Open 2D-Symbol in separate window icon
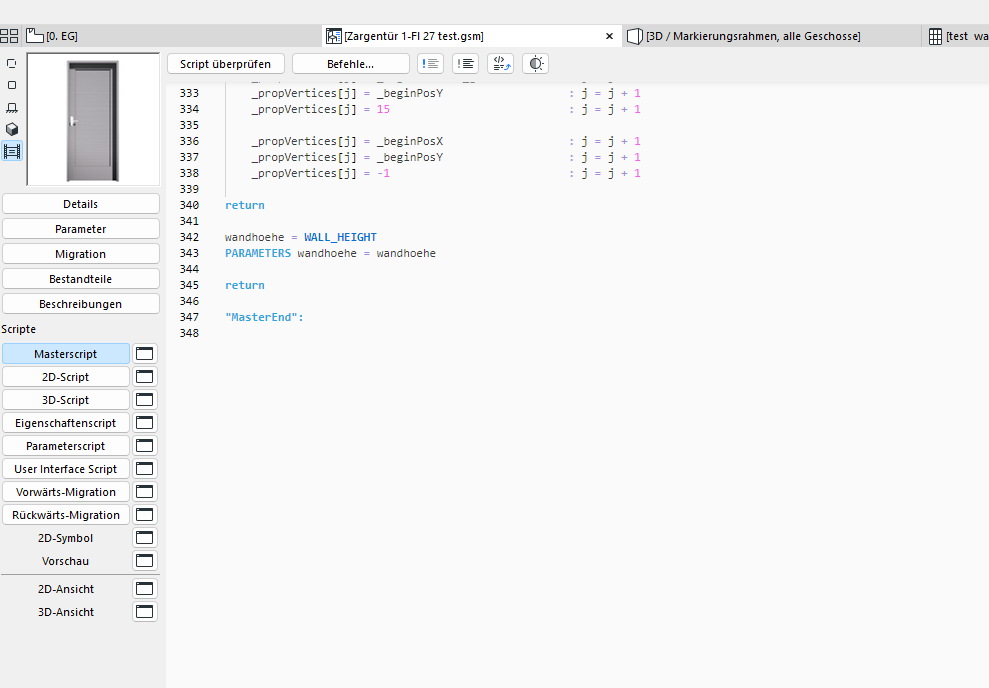The image size is (989, 688). click(x=144, y=538)
